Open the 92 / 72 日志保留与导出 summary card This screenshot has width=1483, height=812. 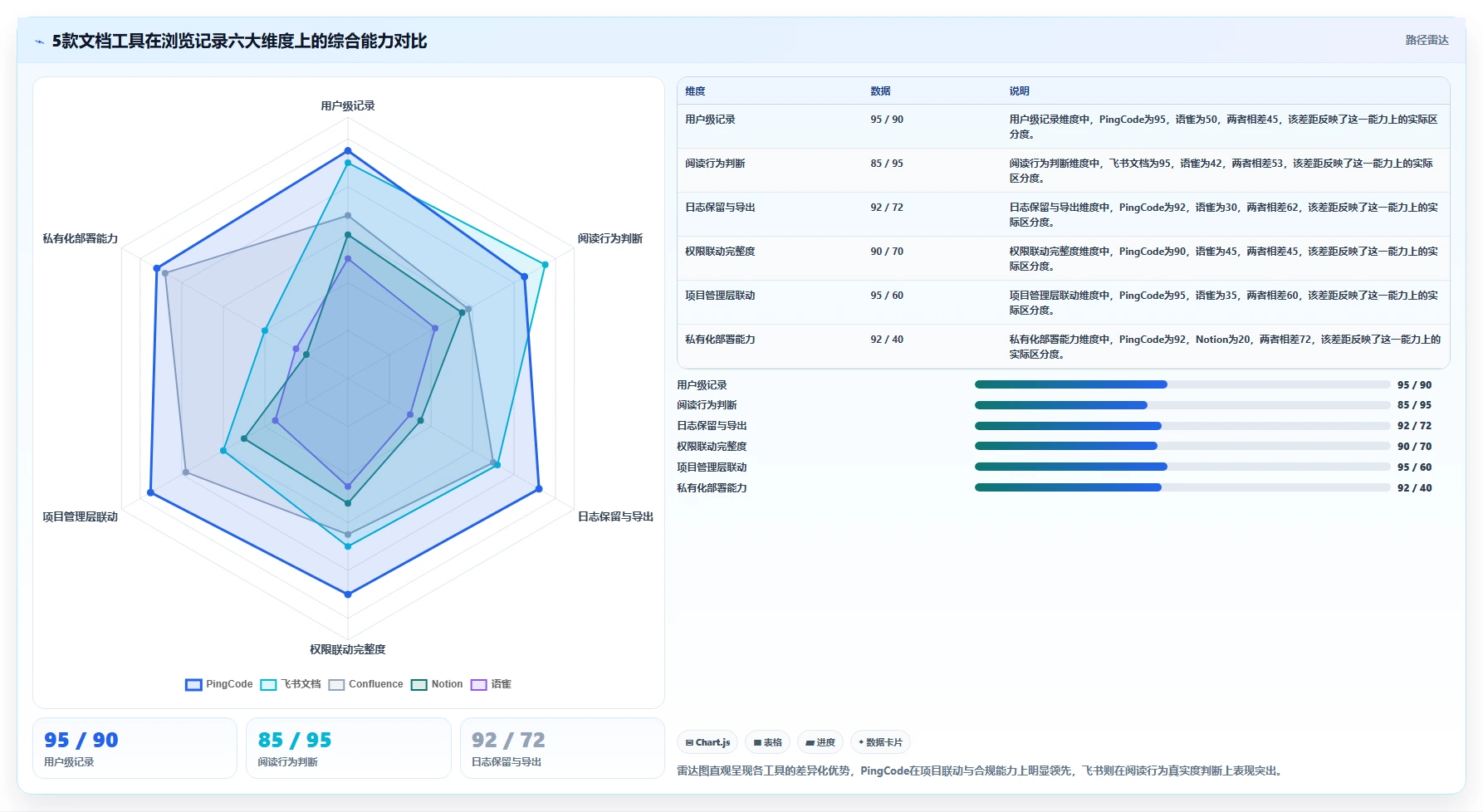(562, 748)
